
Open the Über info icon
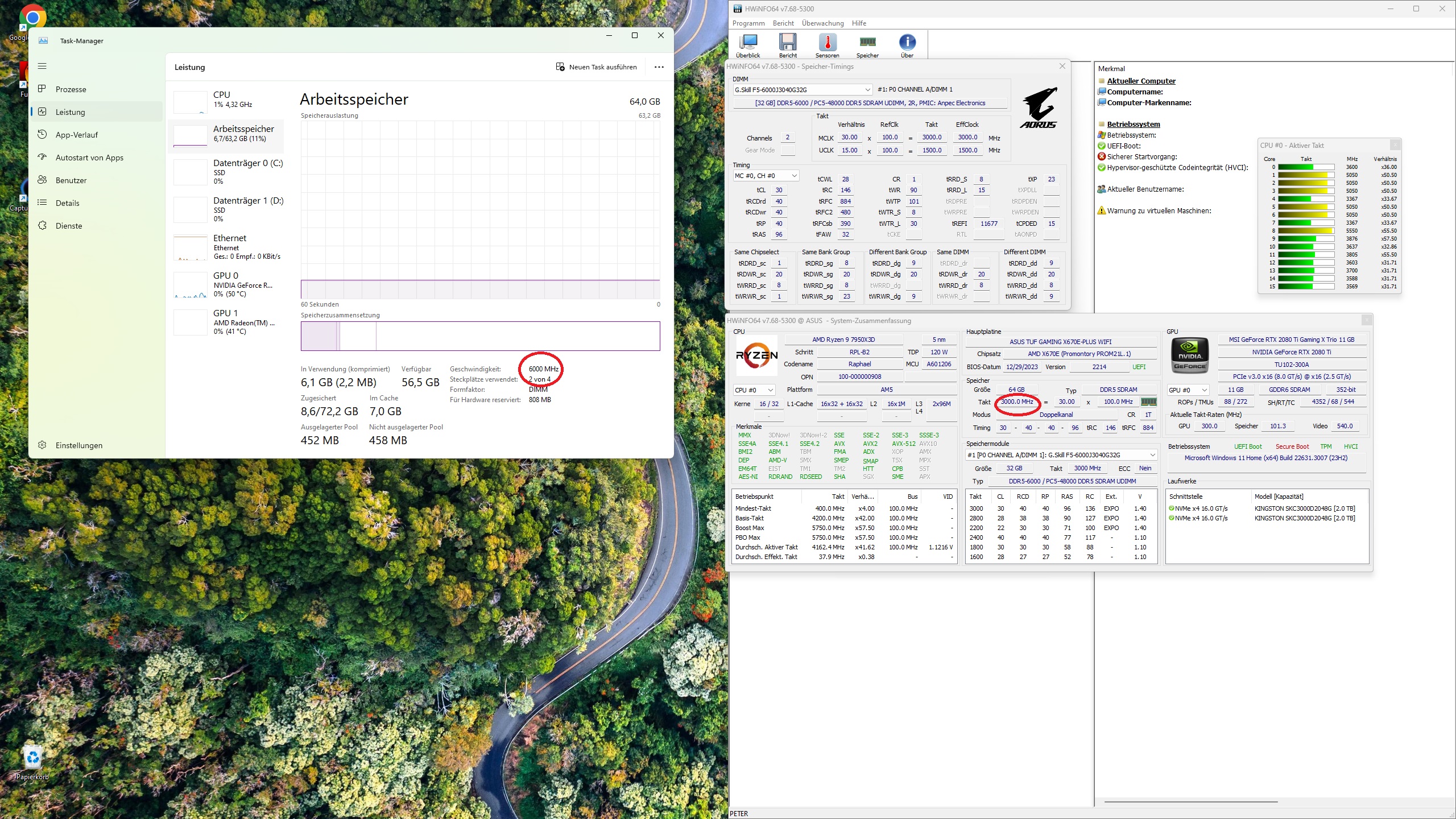point(907,45)
